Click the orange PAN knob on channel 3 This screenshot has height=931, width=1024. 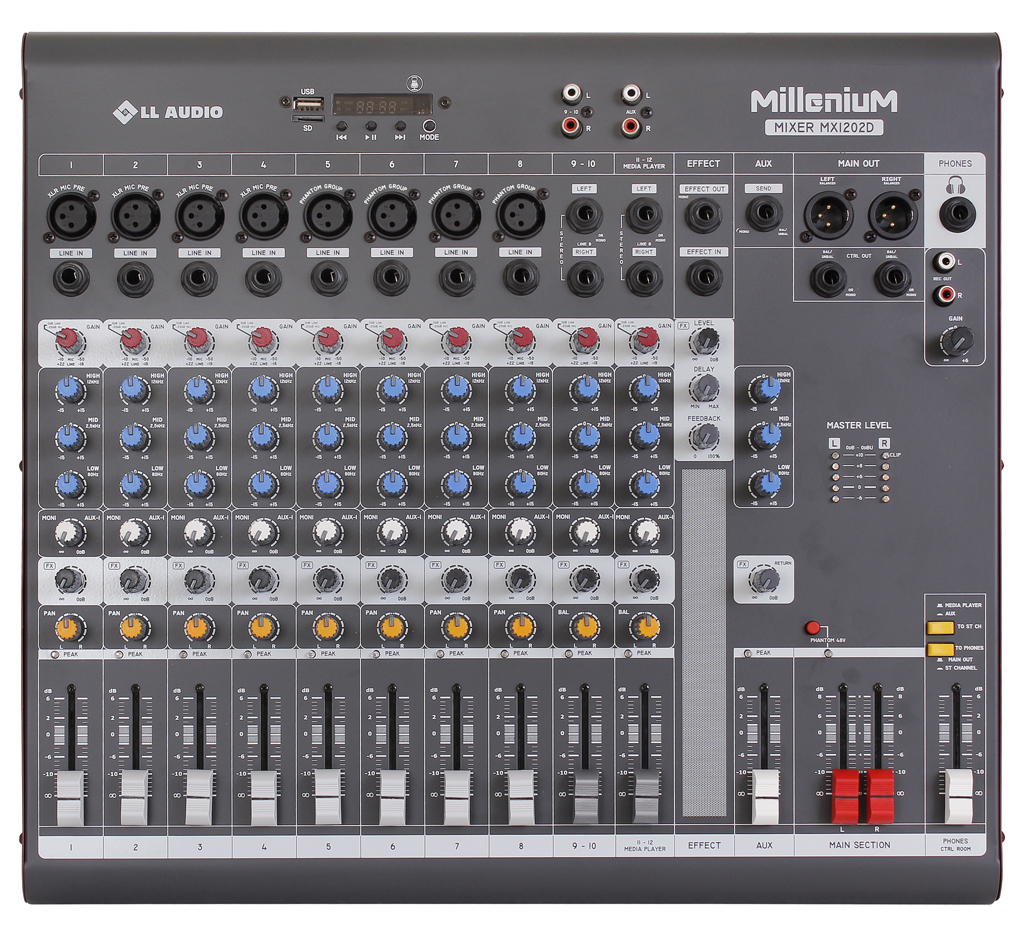click(x=198, y=627)
